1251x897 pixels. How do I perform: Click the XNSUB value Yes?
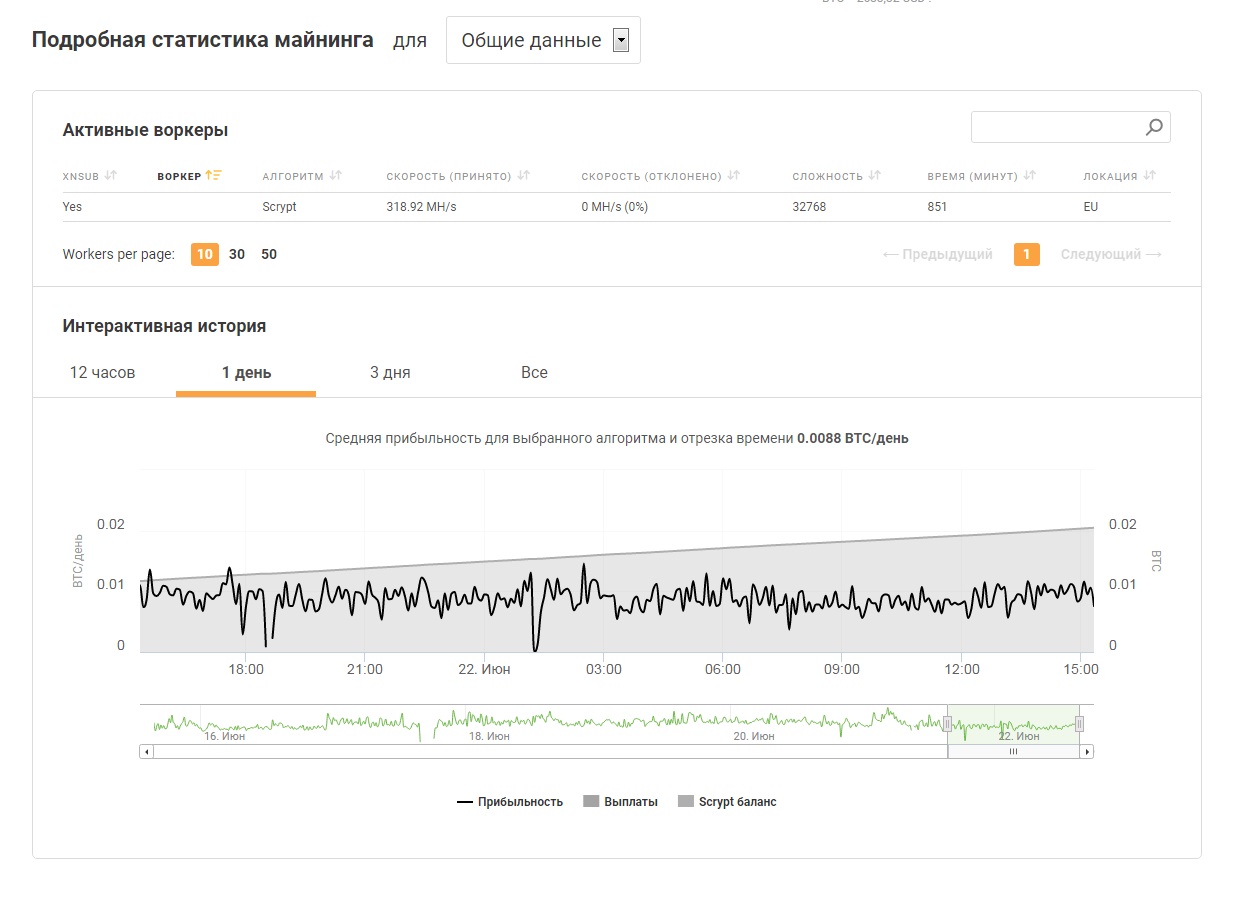pyautogui.click(x=73, y=207)
